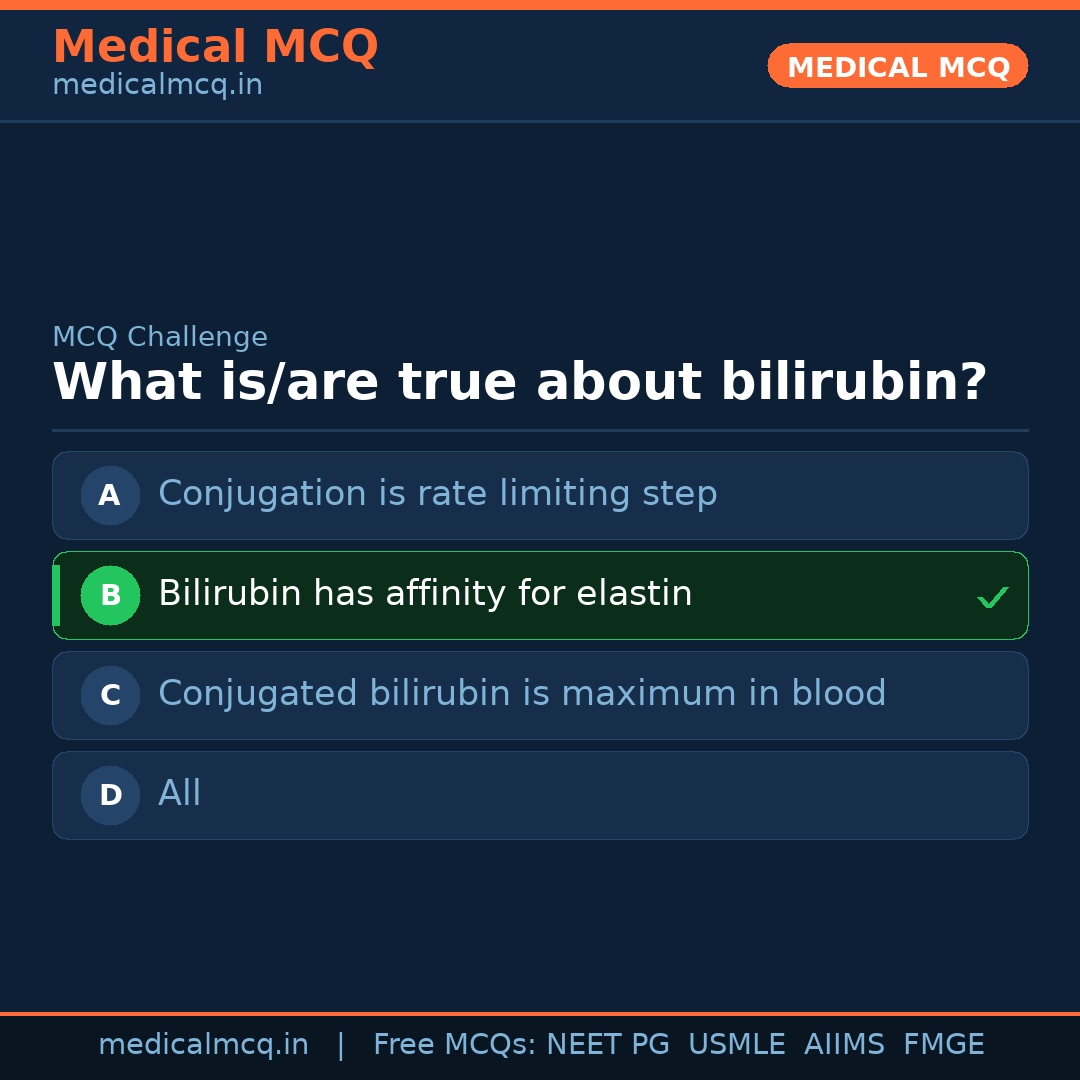Image resolution: width=1080 pixels, height=1080 pixels.
Task: Choose the 'All' answer option
Action: tap(180, 794)
